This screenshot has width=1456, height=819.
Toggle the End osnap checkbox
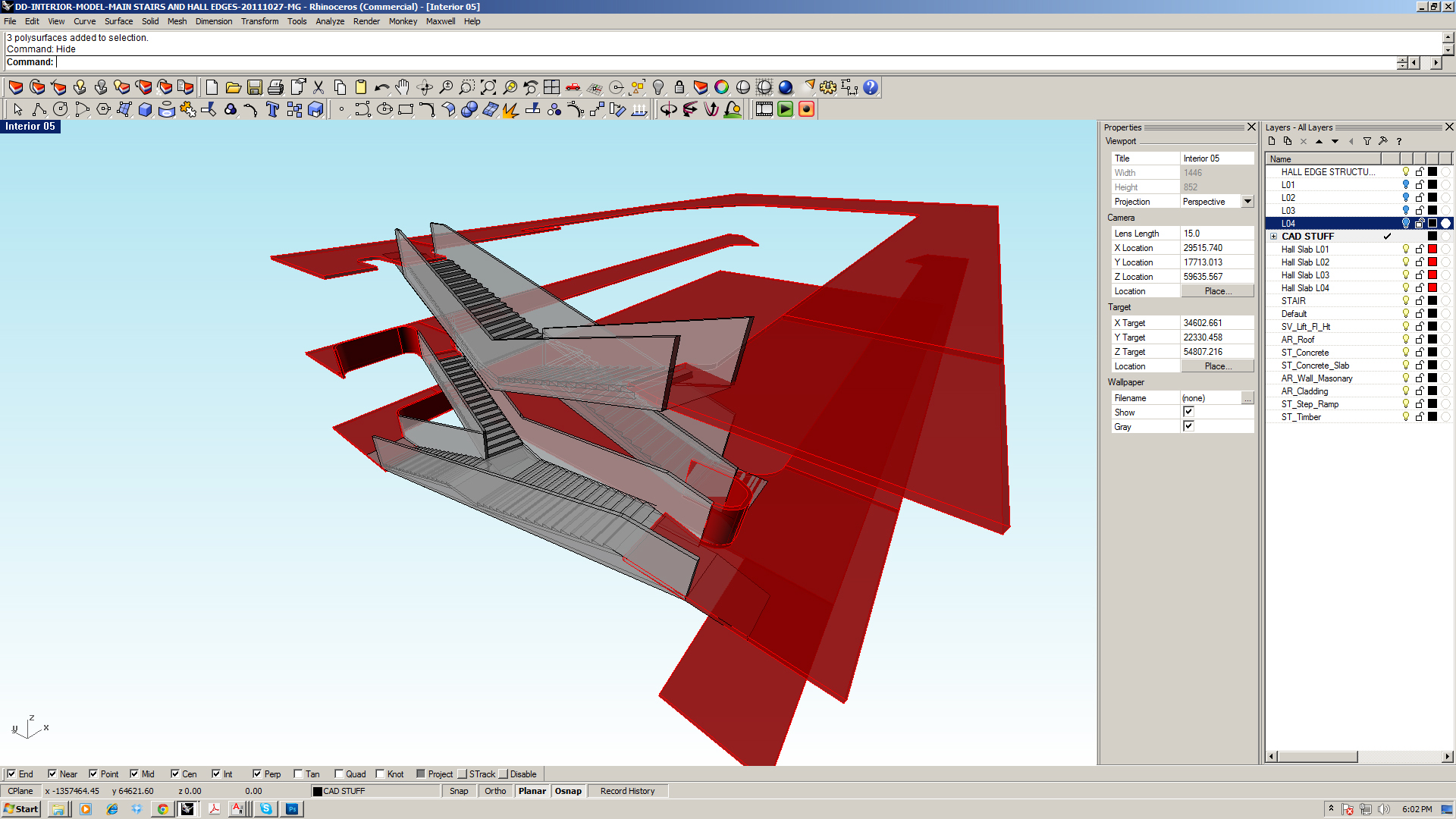point(11,774)
